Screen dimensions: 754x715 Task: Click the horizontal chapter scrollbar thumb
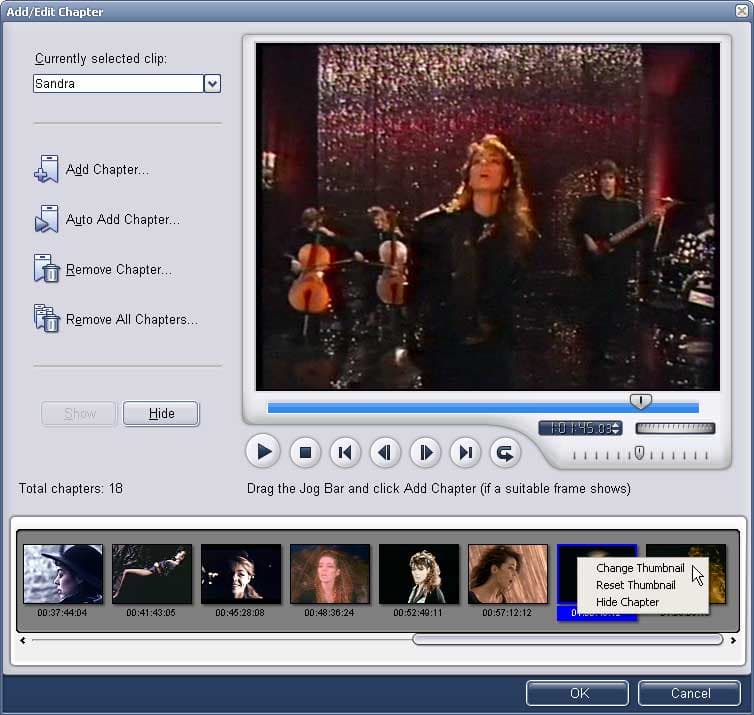pyautogui.click(x=568, y=640)
